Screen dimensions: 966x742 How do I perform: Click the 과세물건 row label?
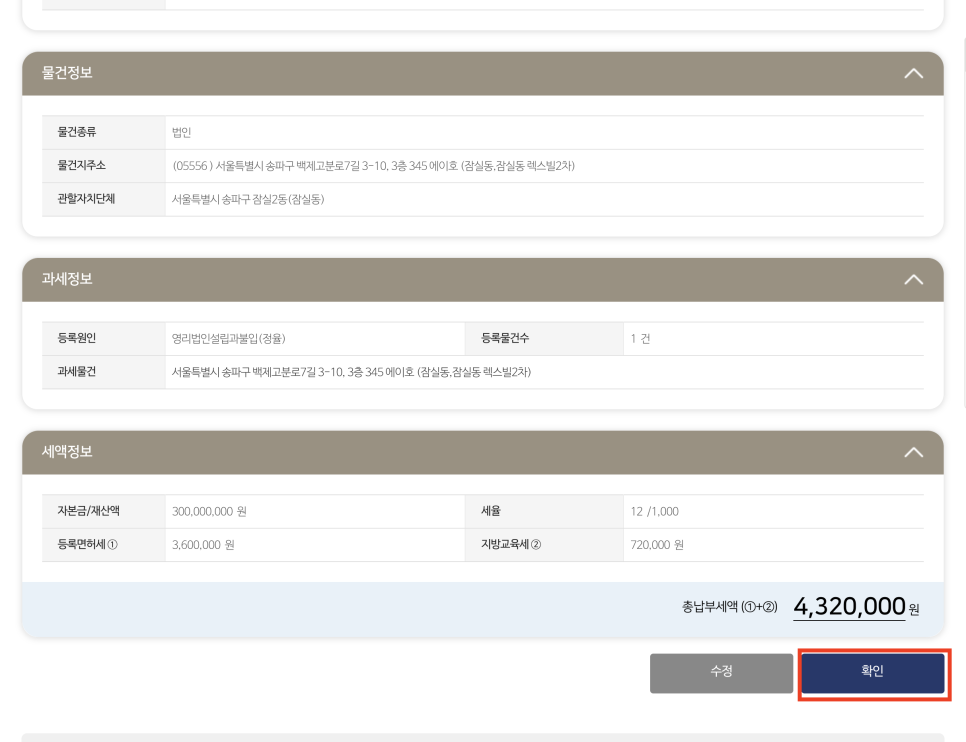77,371
